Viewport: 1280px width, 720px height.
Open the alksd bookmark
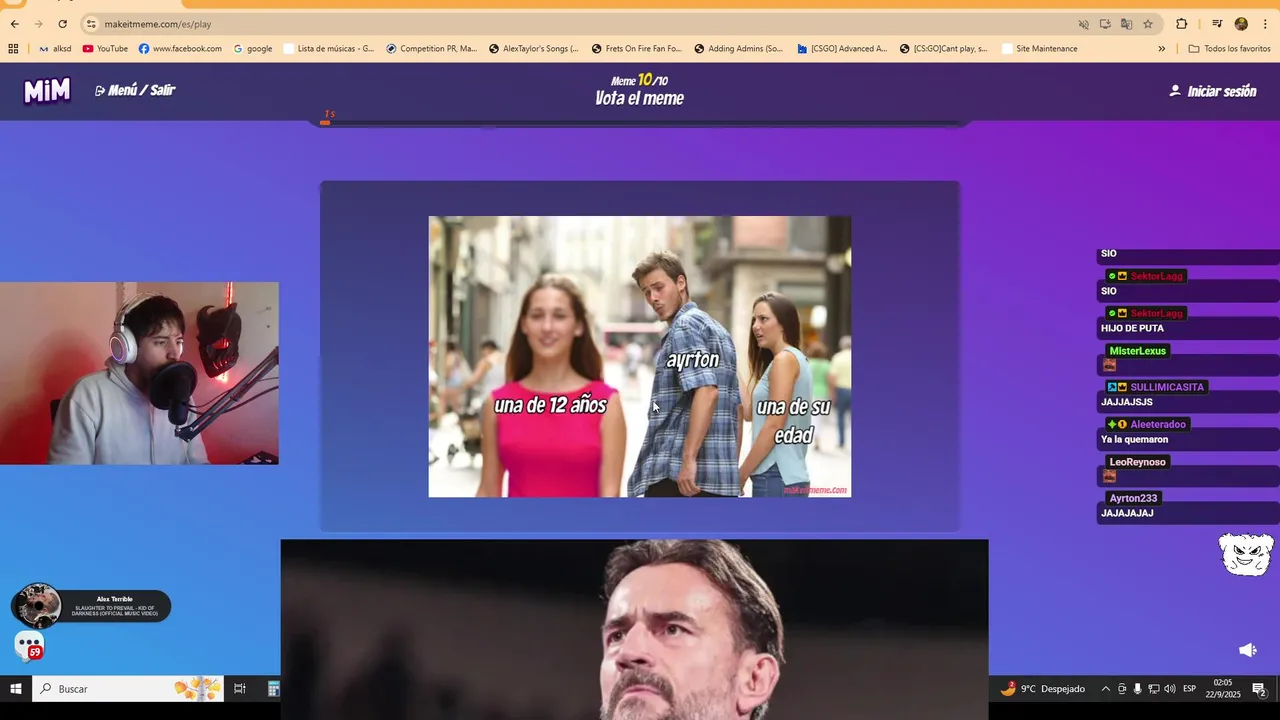pyautogui.click(x=55, y=48)
